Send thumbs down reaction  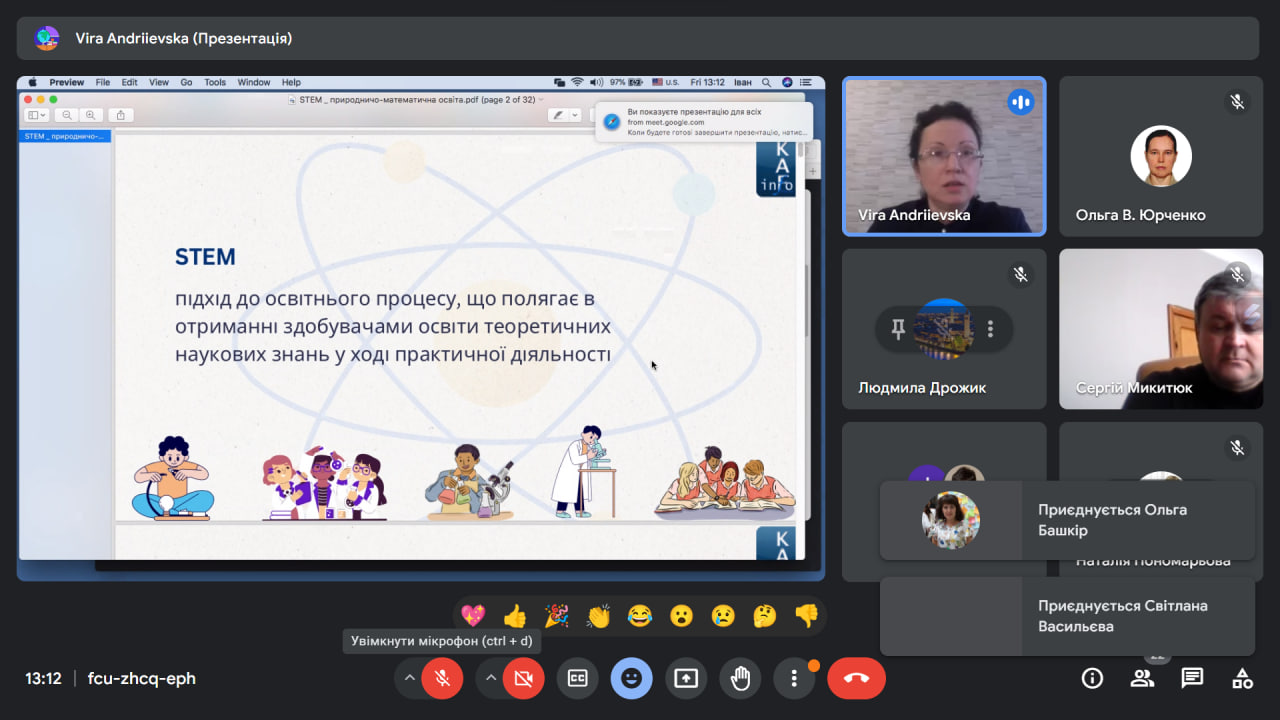coord(807,616)
